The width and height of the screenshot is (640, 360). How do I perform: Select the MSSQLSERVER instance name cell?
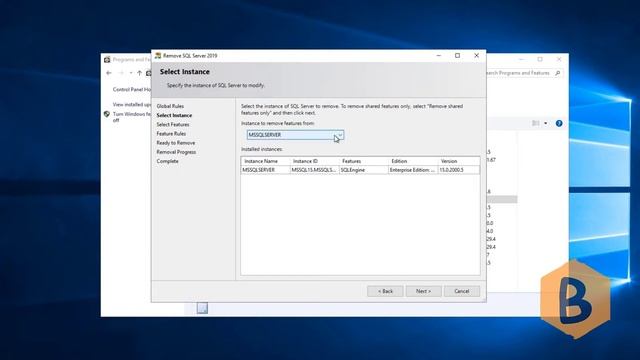(x=265, y=170)
